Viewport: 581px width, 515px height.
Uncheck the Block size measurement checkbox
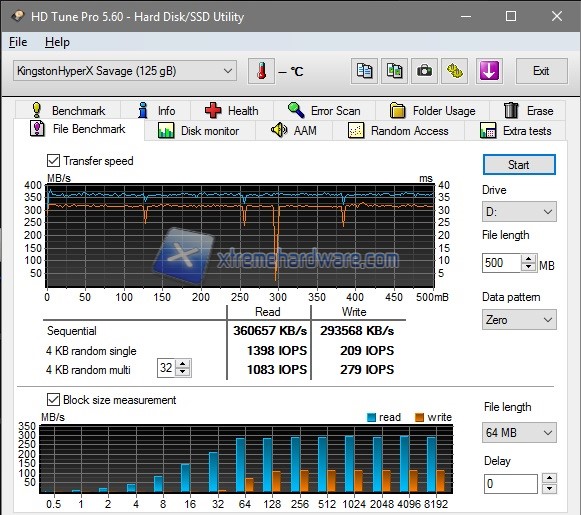[x=53, y=400]
